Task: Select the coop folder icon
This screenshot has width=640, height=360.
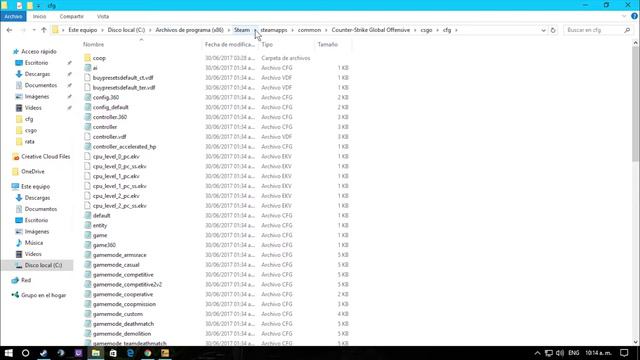Action: coord(87,58)
